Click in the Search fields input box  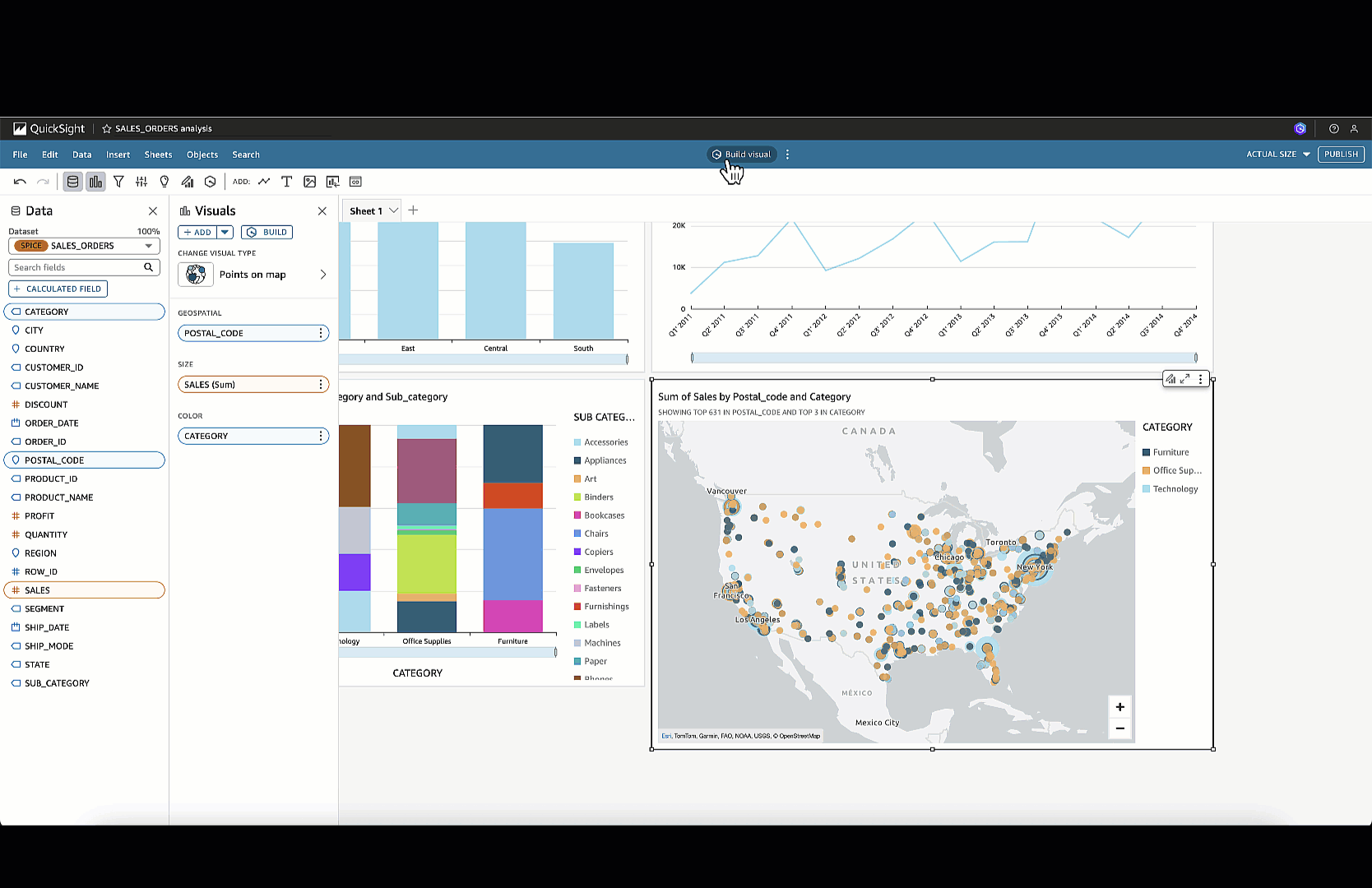click(76, 267)
